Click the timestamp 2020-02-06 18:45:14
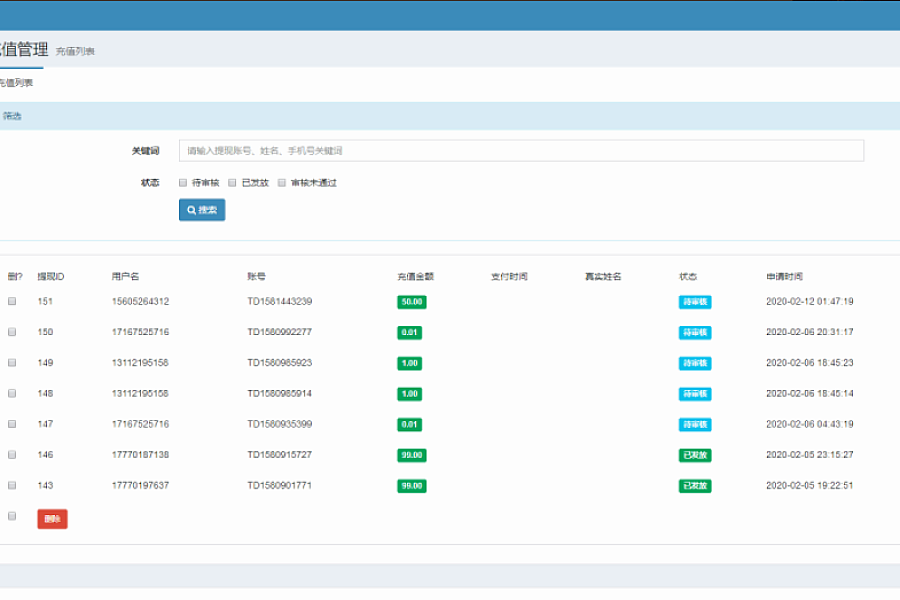900x600 pixels. coord(810,393)
